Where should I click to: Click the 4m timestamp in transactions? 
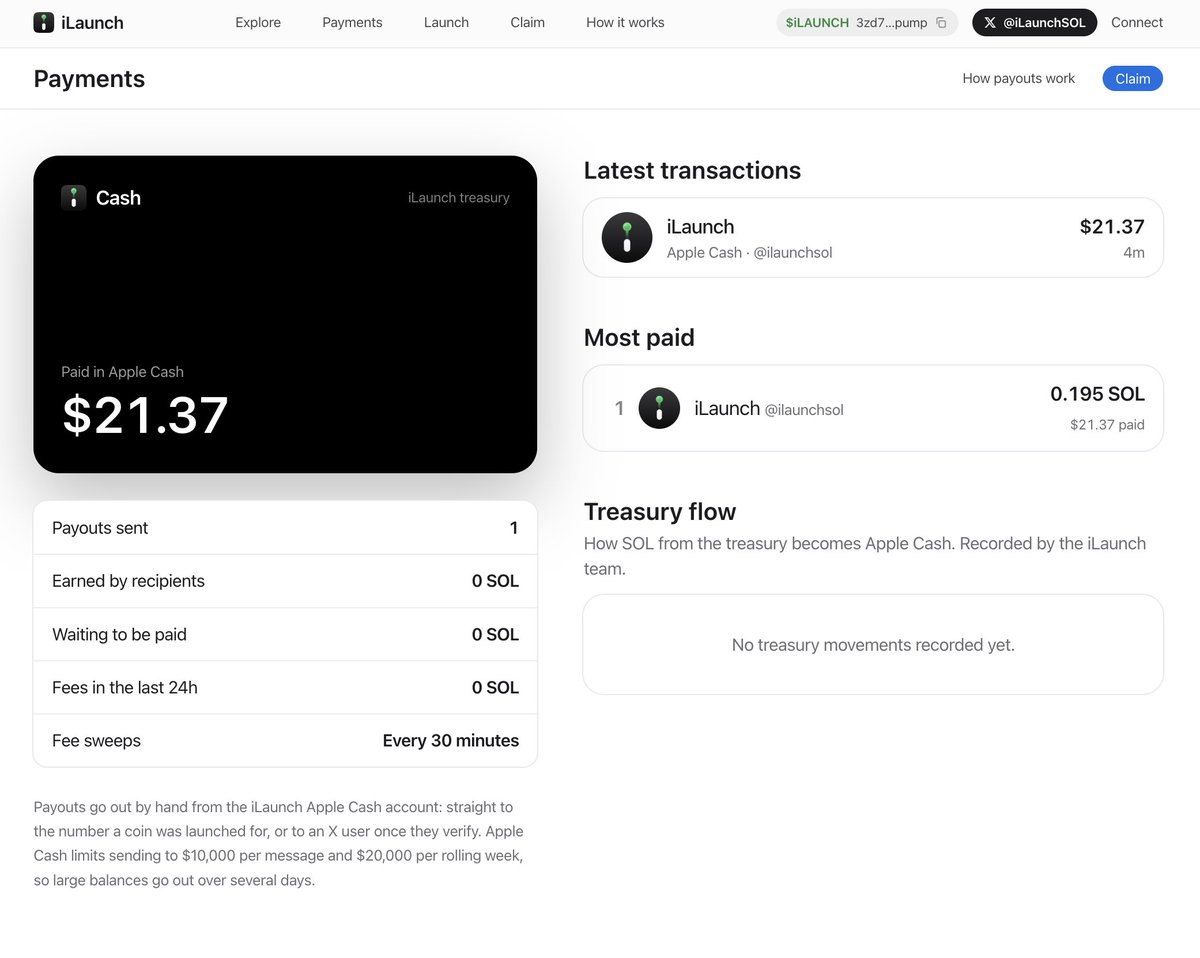(x=1134, y=253)
